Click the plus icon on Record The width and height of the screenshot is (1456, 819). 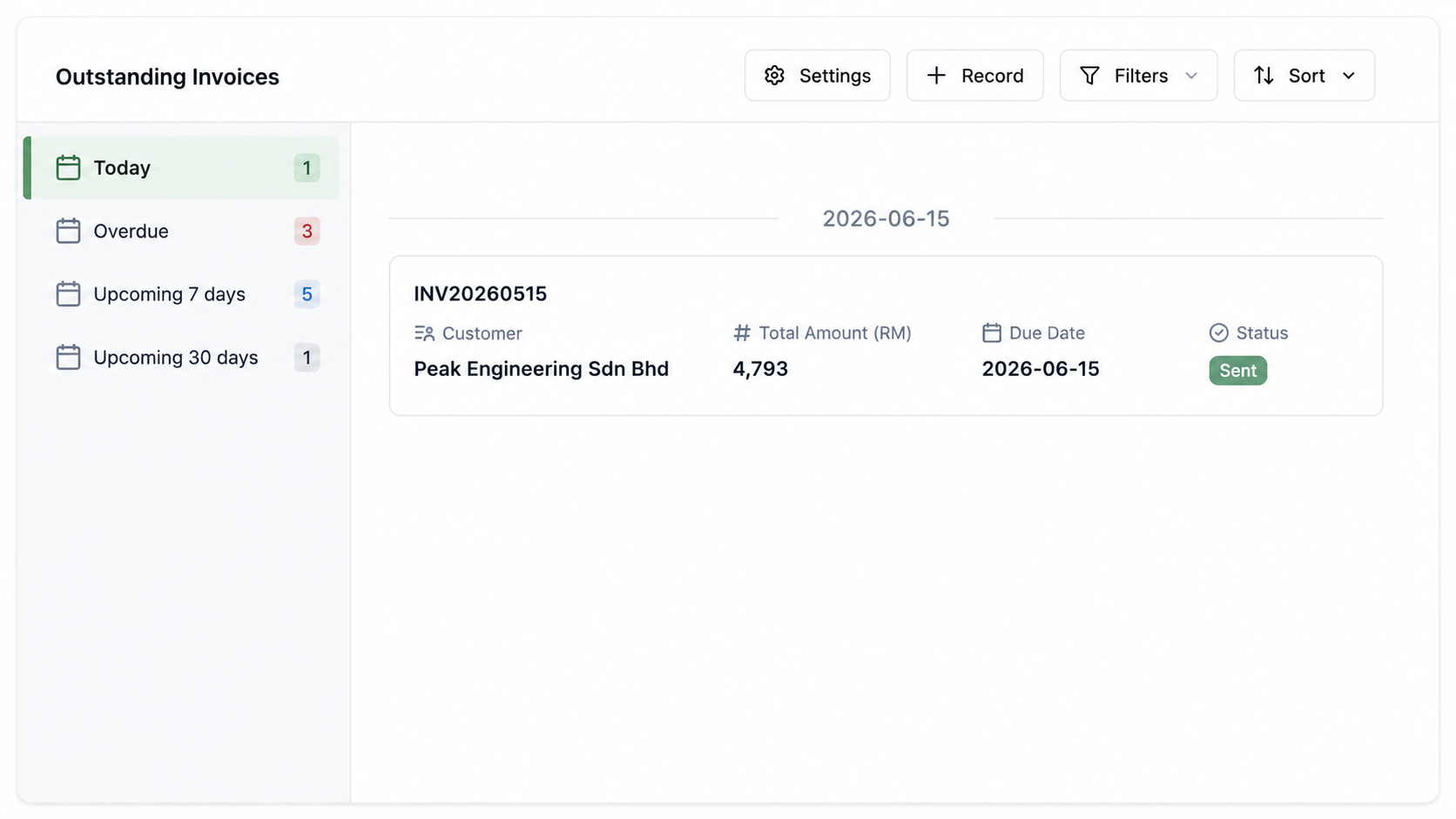pyautogui.click(x=936, y=76)
